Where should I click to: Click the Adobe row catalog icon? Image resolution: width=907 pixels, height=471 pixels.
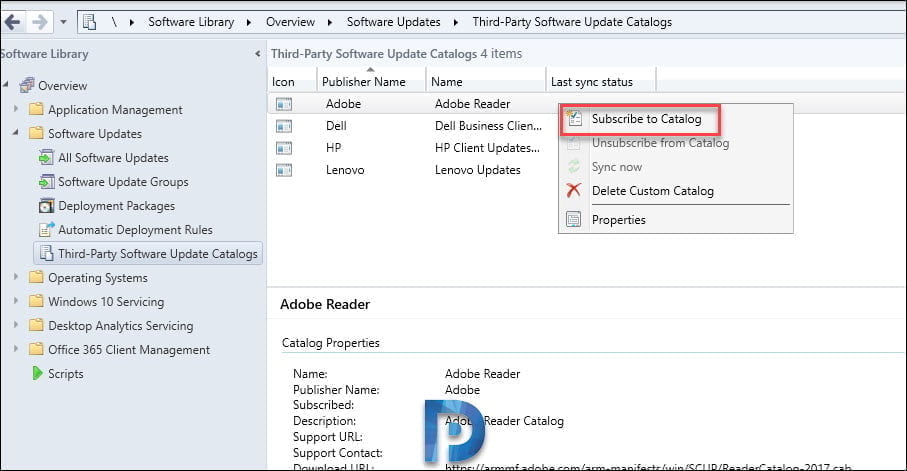click(x=284, y=104)
